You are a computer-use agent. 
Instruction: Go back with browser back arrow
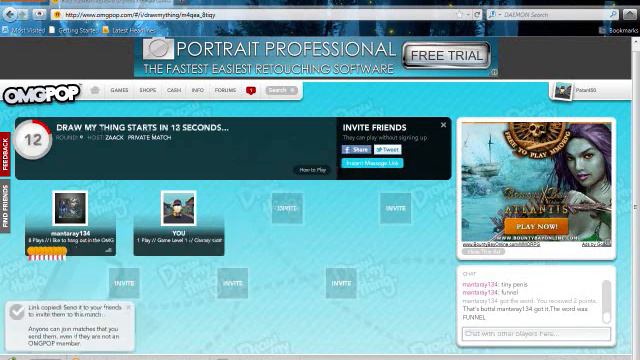click(10, 15)
